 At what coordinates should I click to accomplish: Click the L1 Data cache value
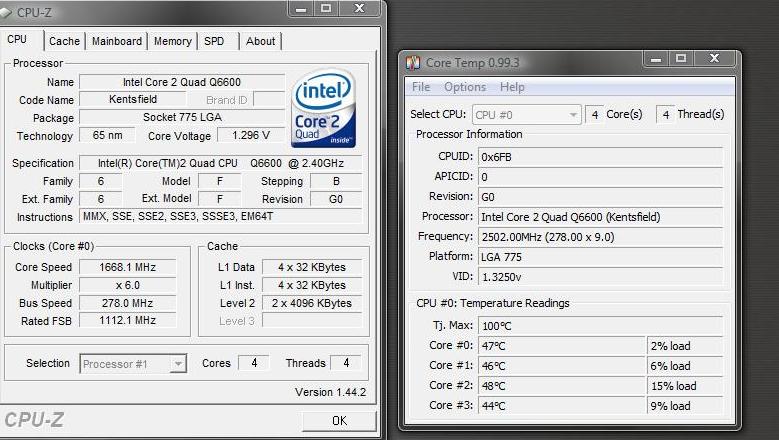click(312, 267)
